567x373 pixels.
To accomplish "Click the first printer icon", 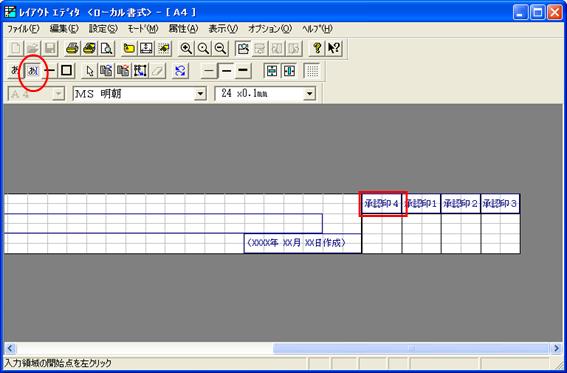I will tap(72, 48).
